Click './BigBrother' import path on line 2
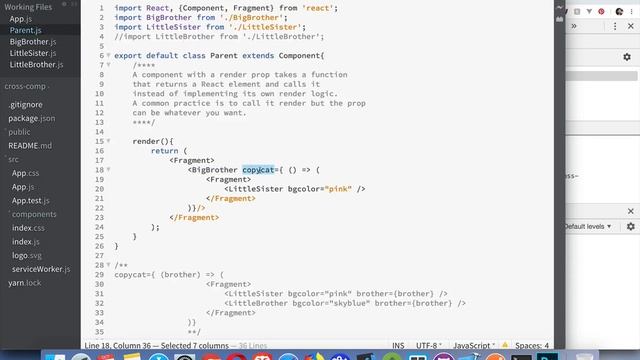 (x=251, y=18)
